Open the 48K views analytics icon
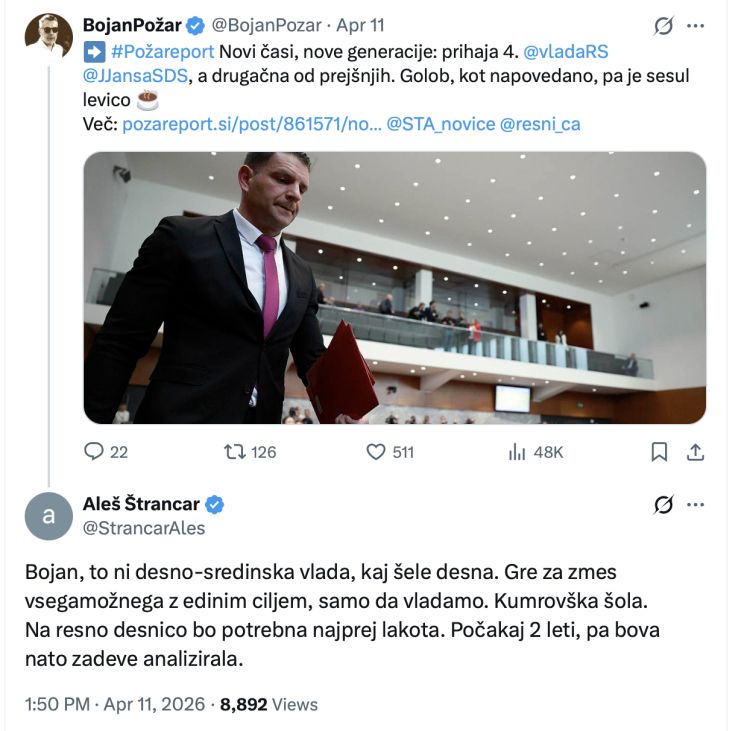Viewport: 750px width, 731px height. [x=518, y=452]
